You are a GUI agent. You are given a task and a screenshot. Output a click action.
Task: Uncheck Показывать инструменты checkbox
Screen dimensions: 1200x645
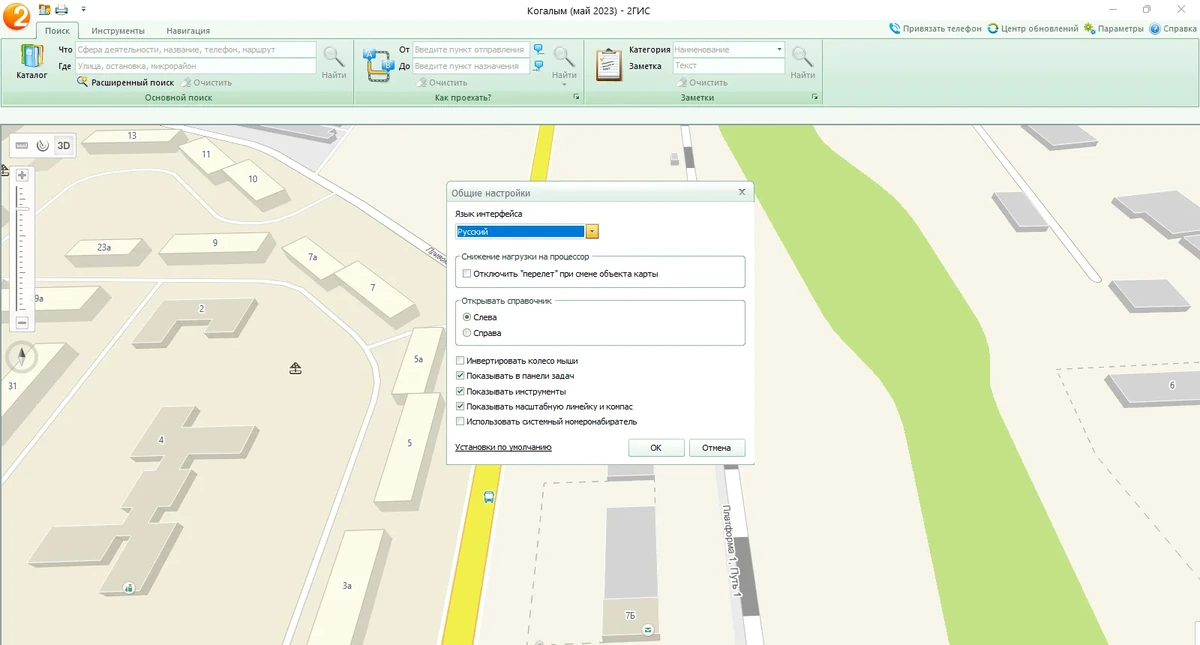460,391
